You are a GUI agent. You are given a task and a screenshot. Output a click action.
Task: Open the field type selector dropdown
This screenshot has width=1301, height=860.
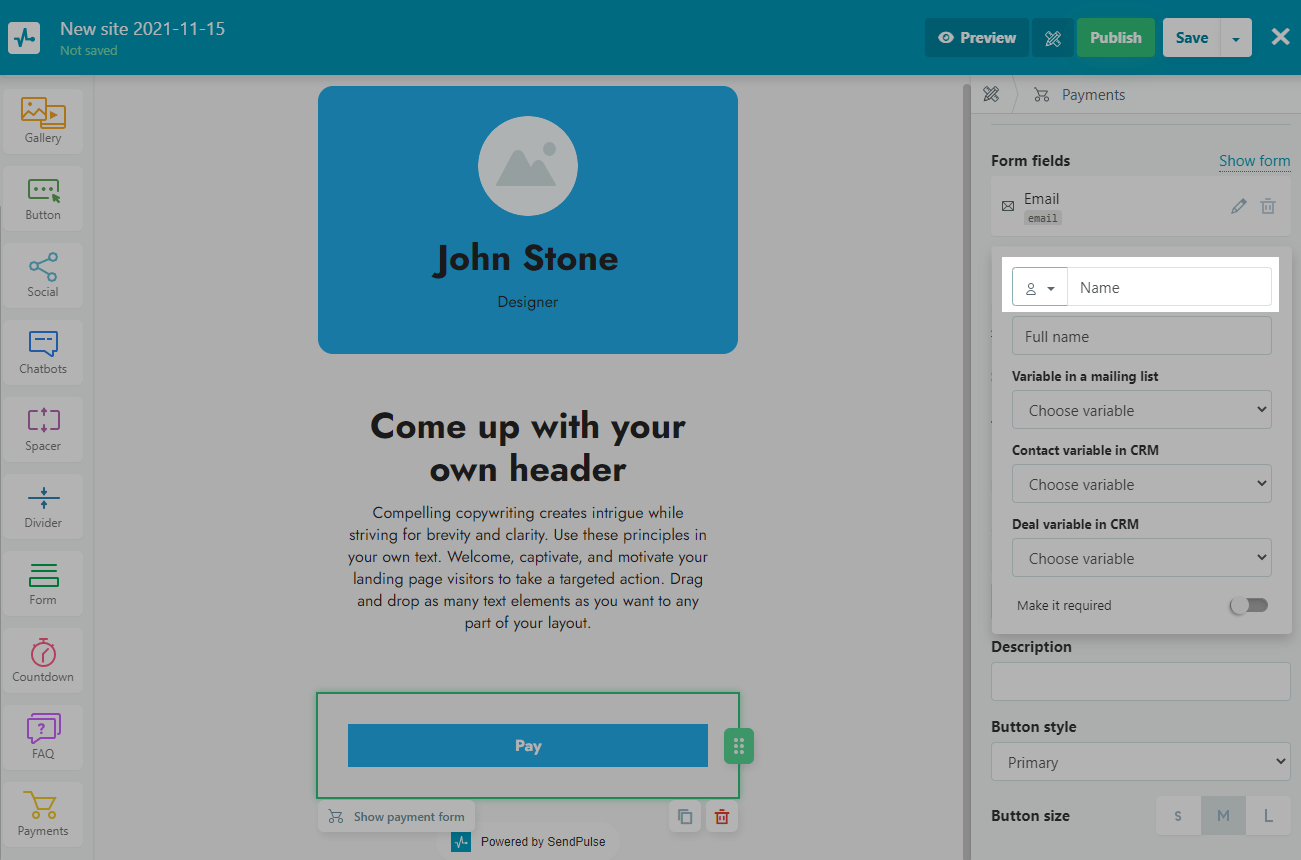1040,288
